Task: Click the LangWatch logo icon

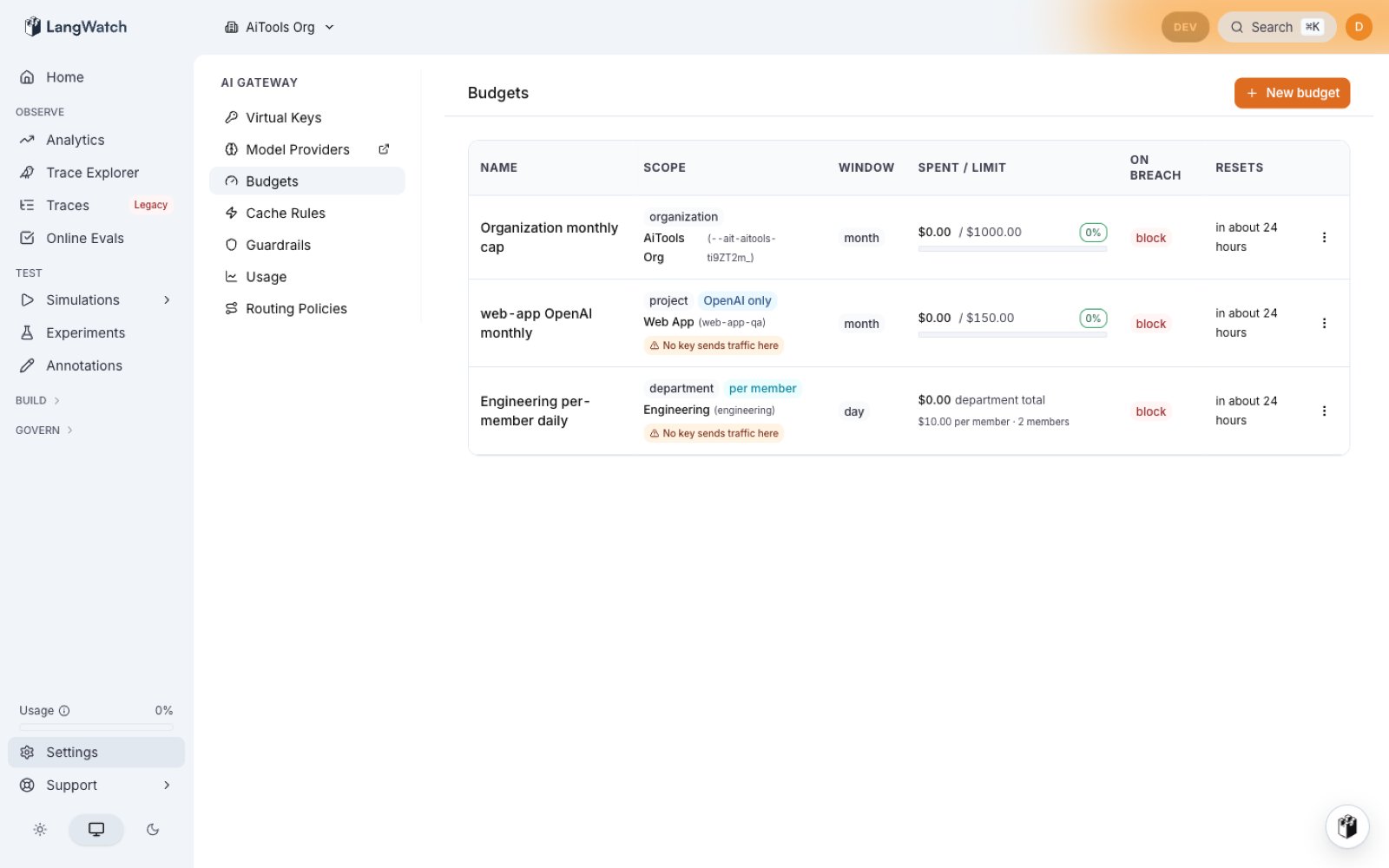Action: coord(32,27)
